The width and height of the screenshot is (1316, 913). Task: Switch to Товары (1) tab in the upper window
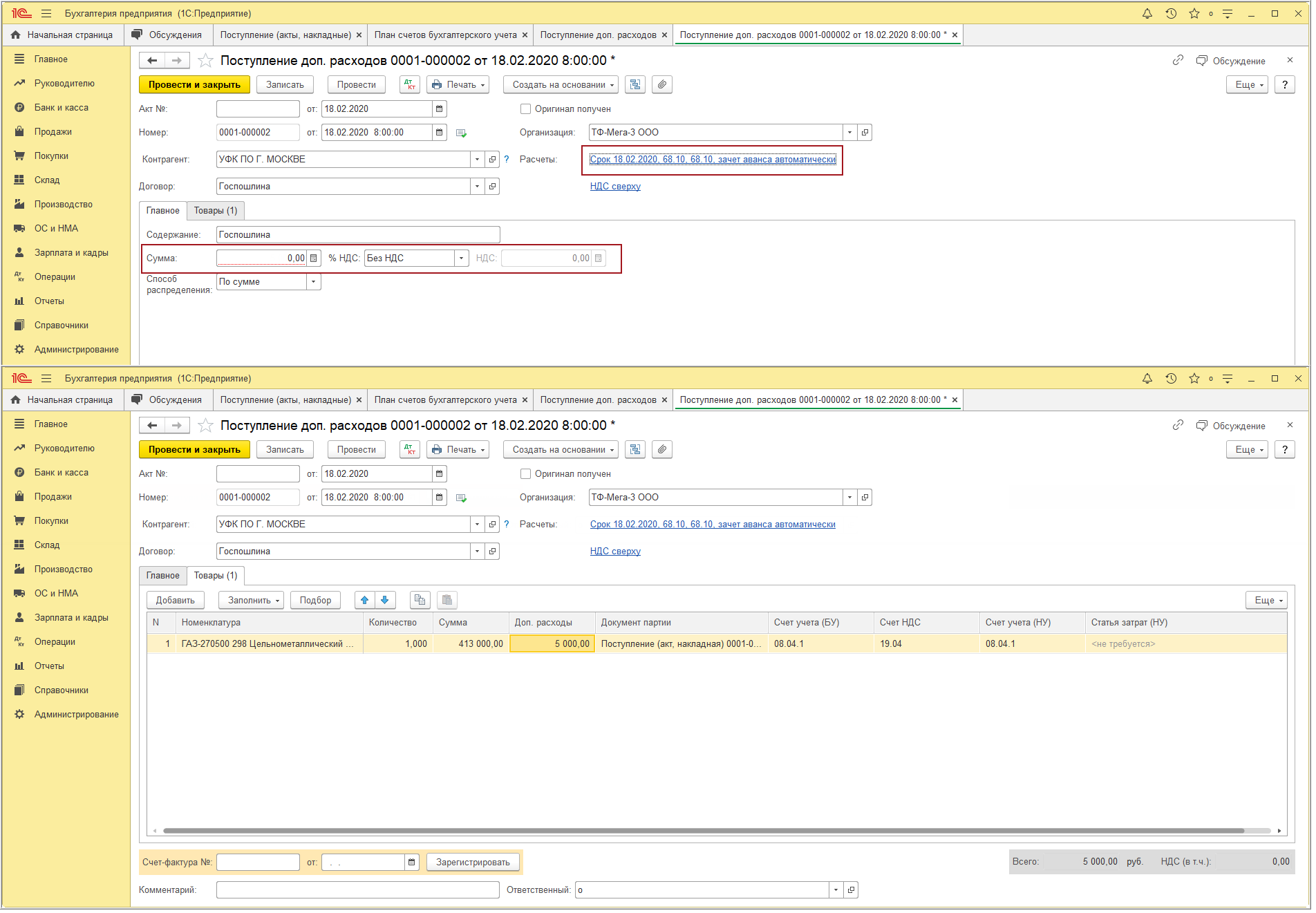216,211
